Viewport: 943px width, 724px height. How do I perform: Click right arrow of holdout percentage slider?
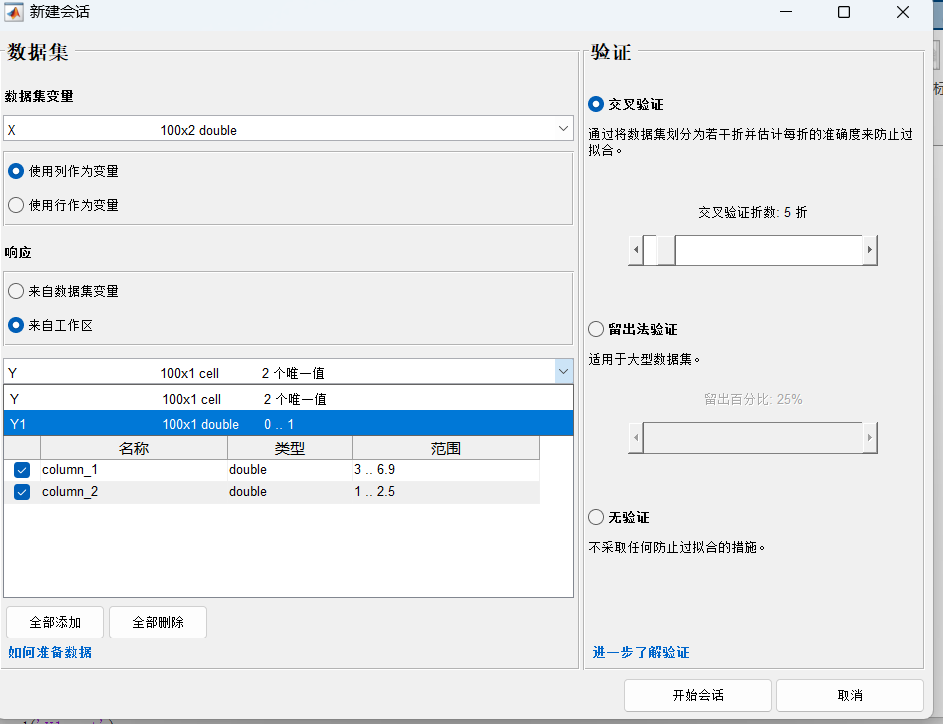tap(869, 438)
